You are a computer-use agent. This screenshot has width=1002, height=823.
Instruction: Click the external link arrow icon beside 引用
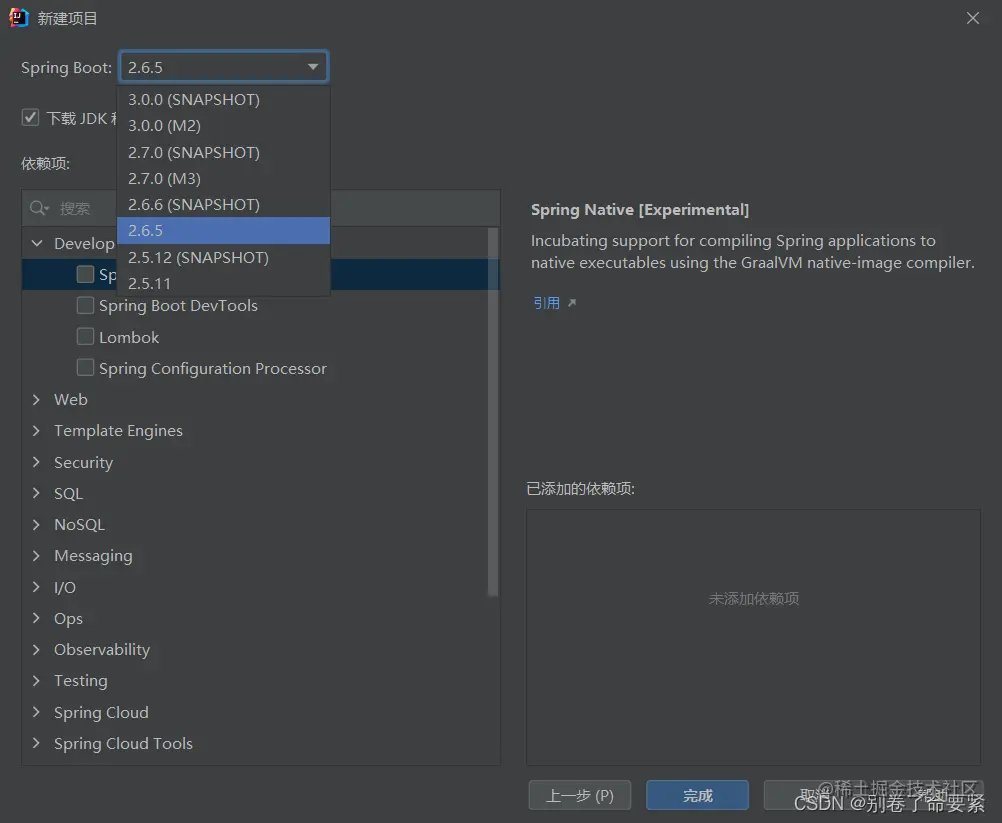pyautogui.click(x=572, y=303)
